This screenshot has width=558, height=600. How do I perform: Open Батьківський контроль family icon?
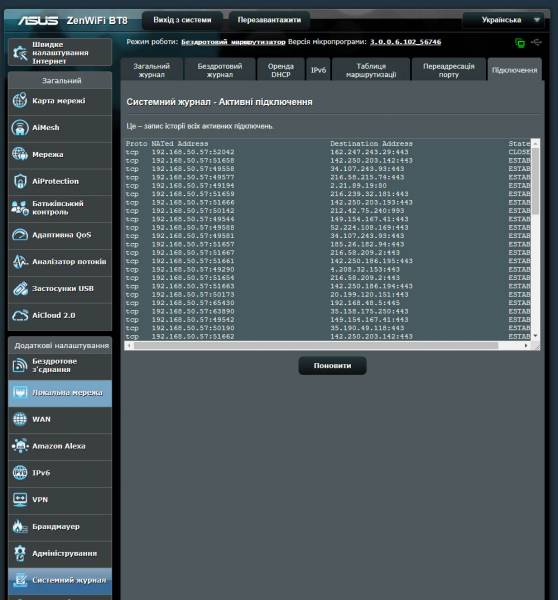click(20, 208)
